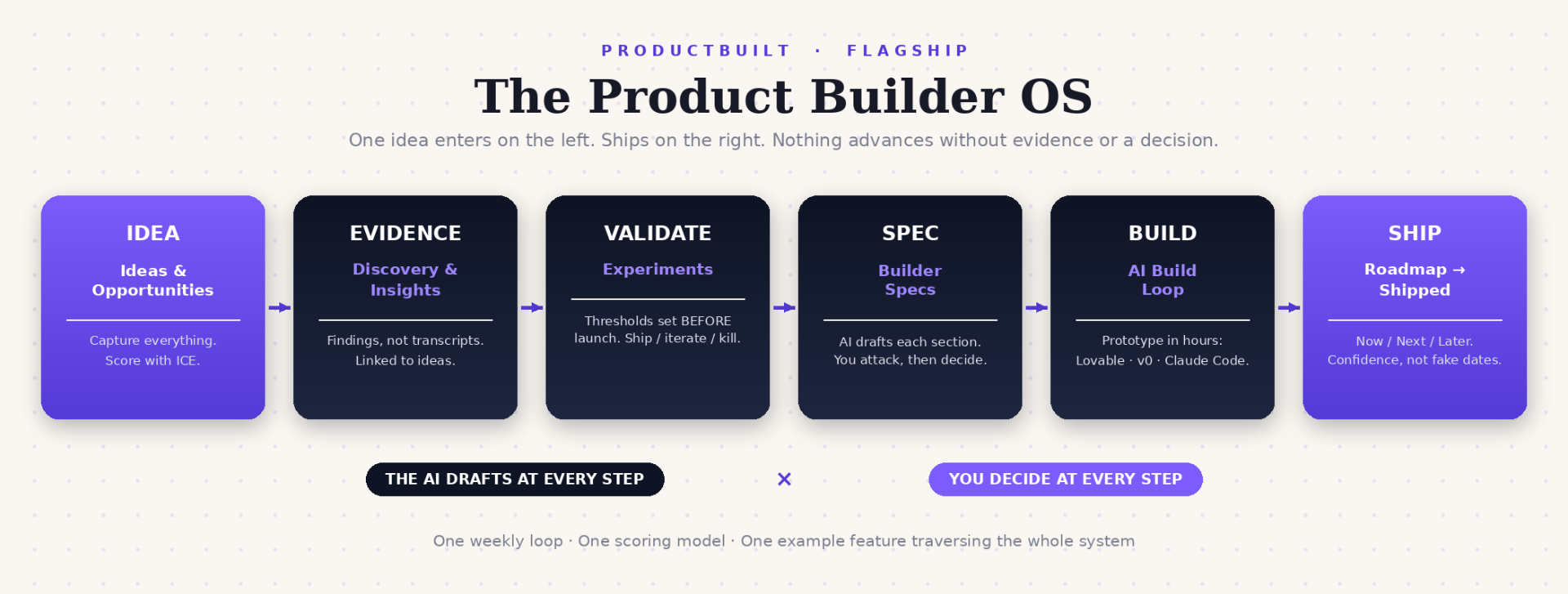Click the "Discovery & Insights" subtitle
Screen dimensions: 1568x594
tap(405, 279)
